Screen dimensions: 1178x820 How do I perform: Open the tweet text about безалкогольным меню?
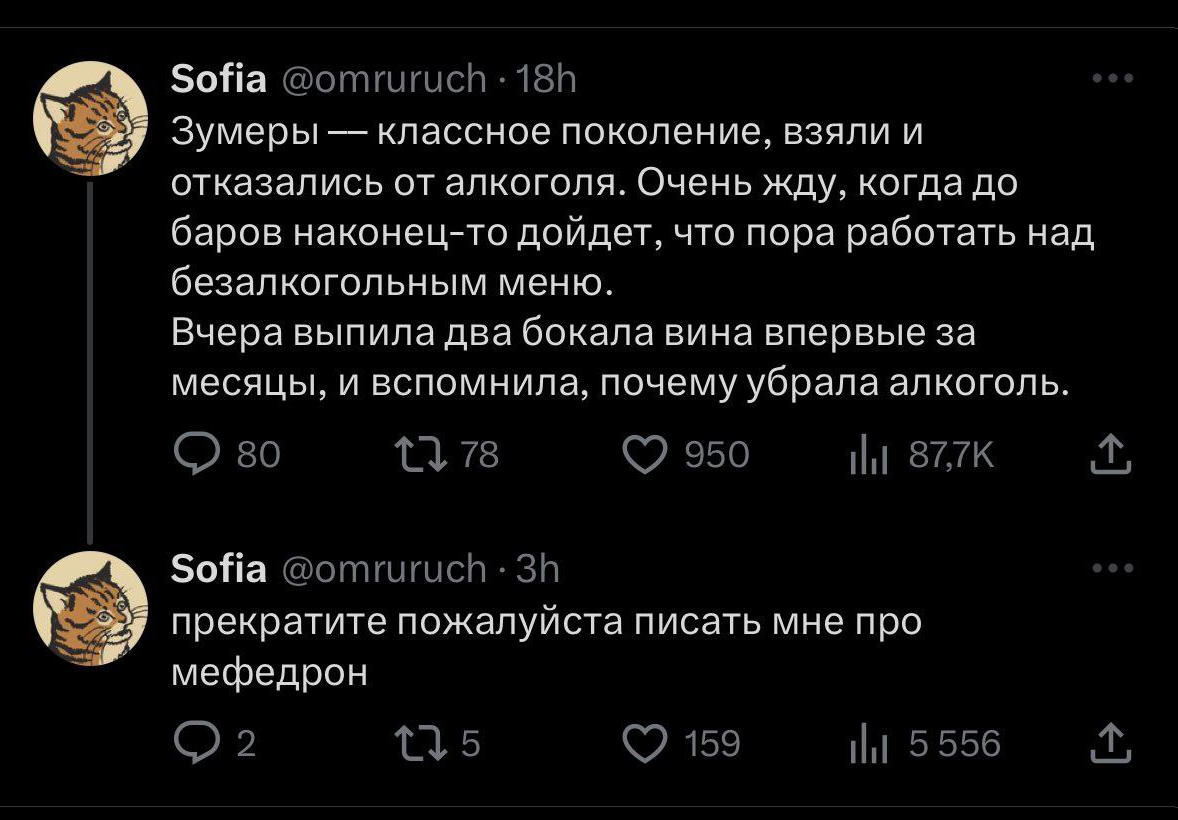click(620, 258)
